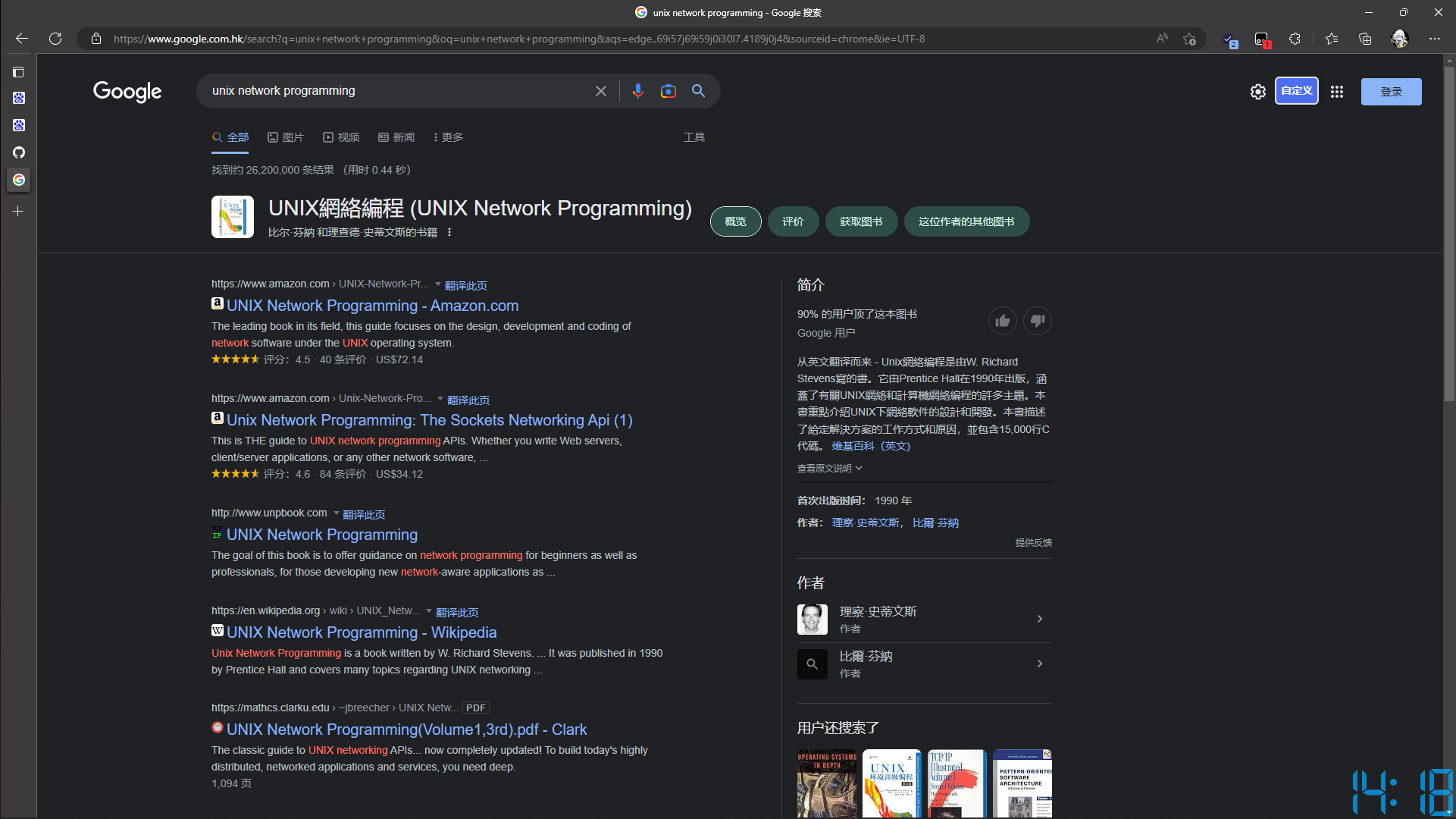Open Baidu from the sidebar icon
1456x819 pixels.
(x=18, y=98)
